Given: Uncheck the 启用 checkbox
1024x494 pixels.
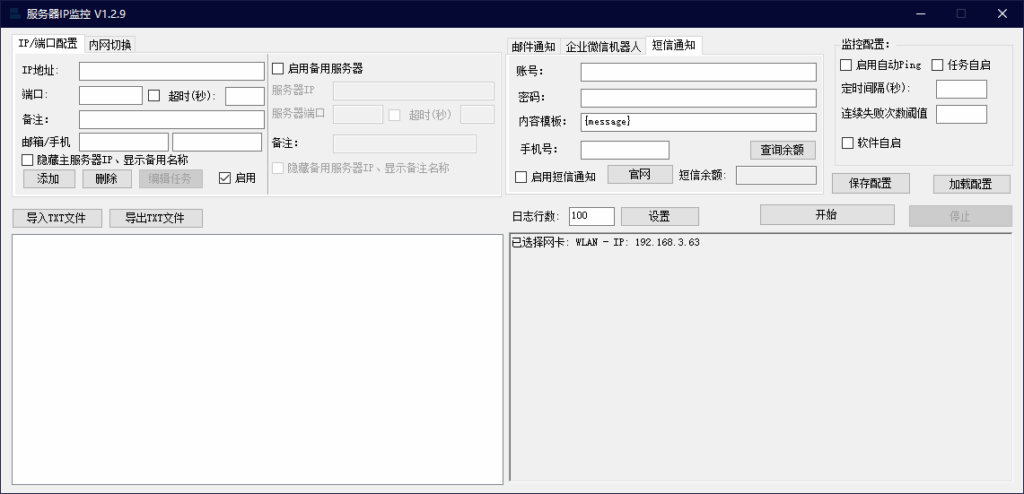Looking at the screenshot, I should [x=225, y=178].
